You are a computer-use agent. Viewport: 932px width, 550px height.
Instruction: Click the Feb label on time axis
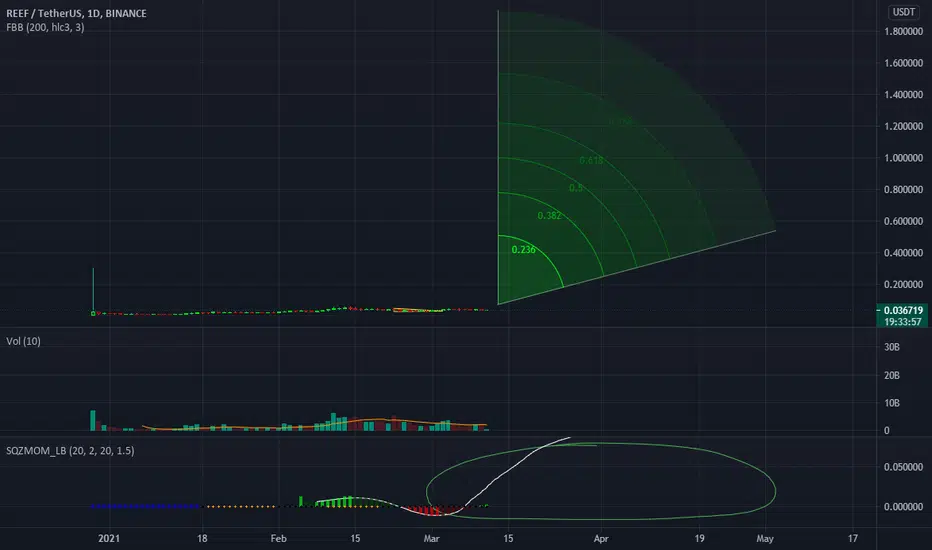point(278,539)
